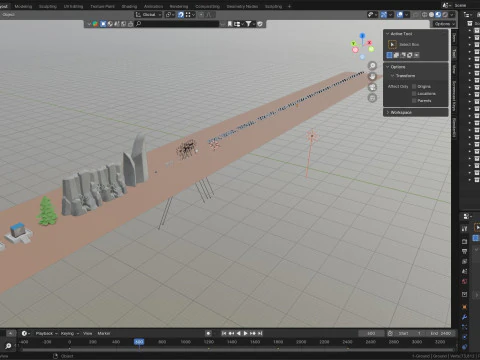Toggle auto keying record button
The image size is (480, 360).
(208, 333)
